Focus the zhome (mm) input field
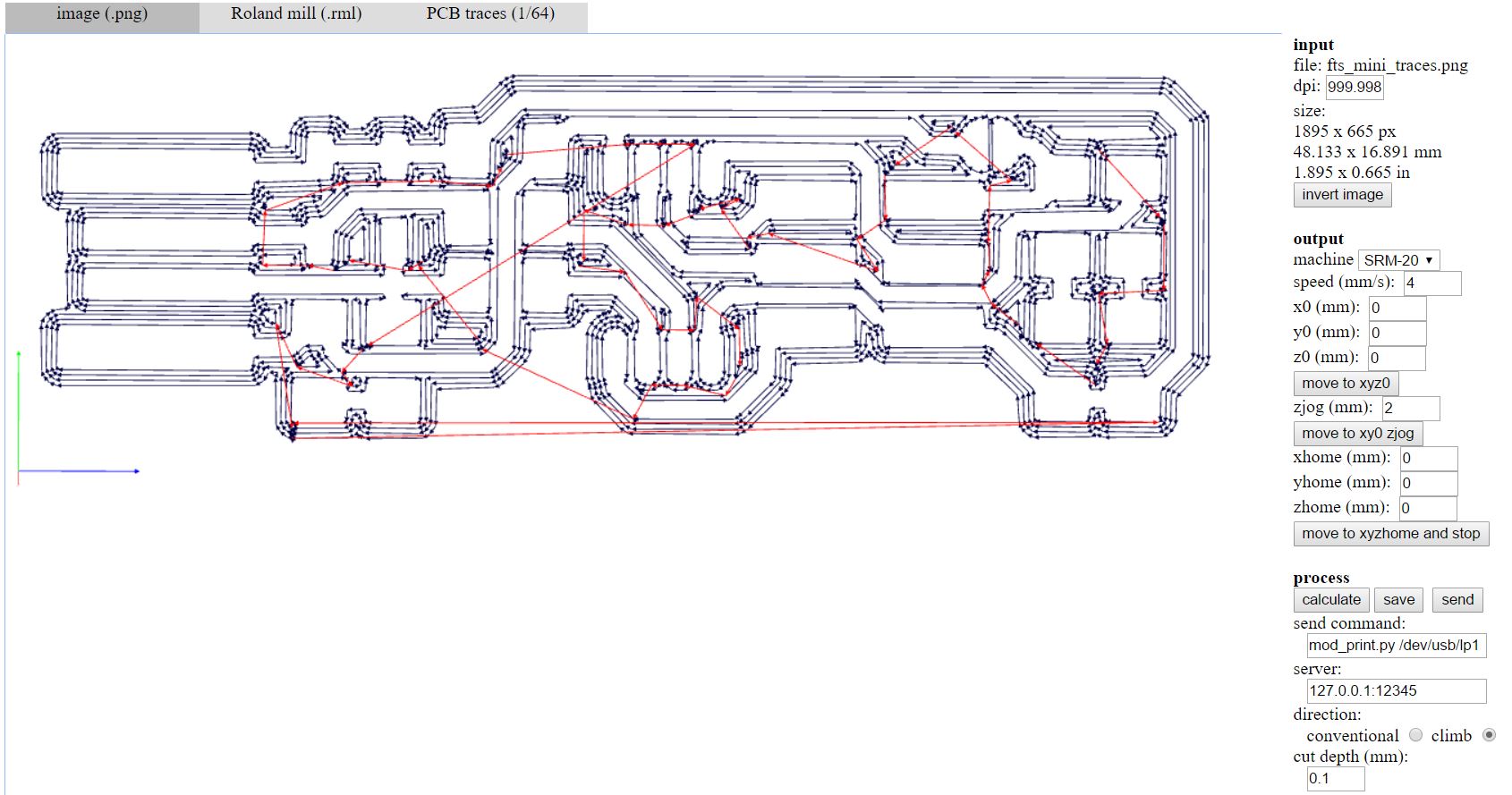1512x795 pixels. pyautogui.click(x=1428, y=508)
